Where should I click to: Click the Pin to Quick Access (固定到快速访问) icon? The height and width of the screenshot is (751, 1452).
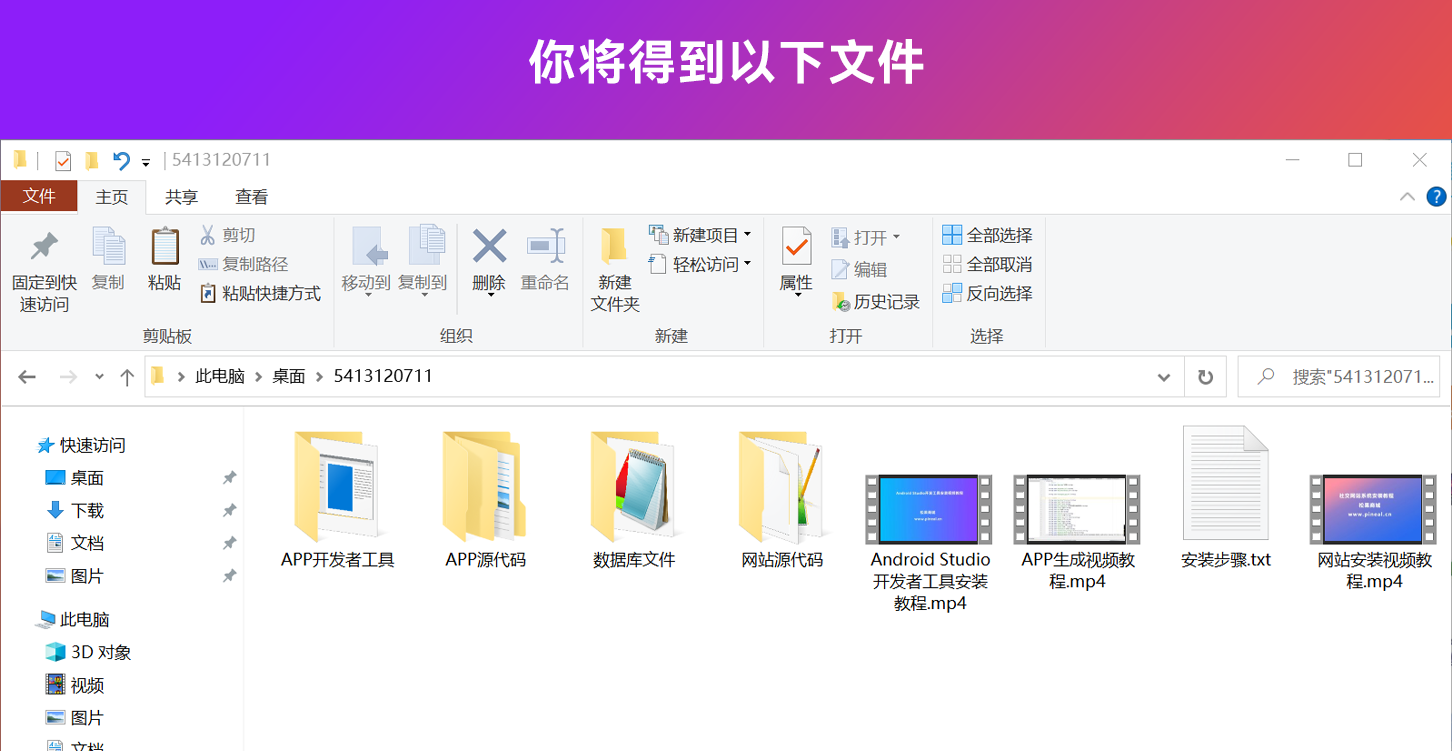coord(44,247)
